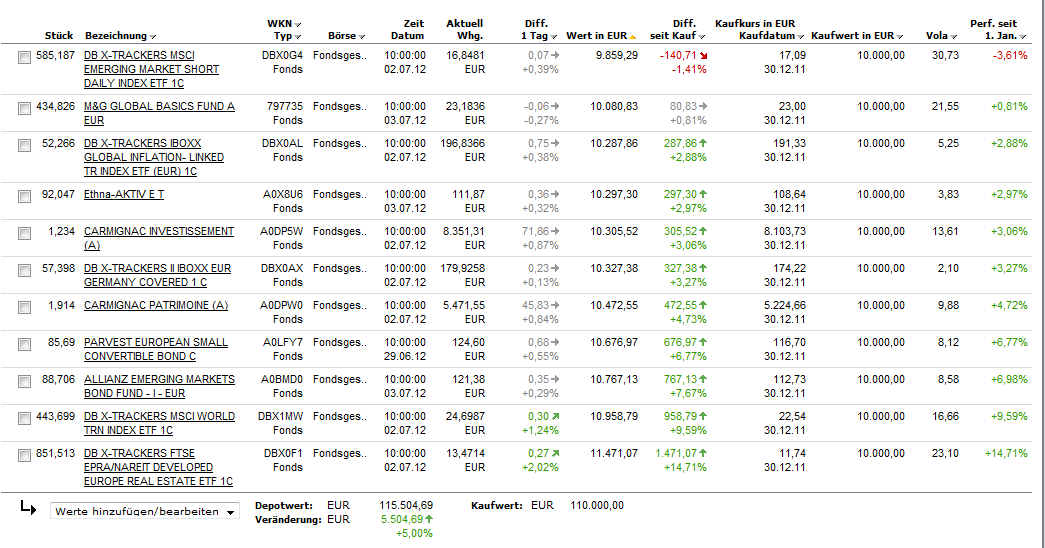Open the Werte hinzufügen/bearbeiten dropdown
The image size is (1045, 548).
[x=145, y=512]
